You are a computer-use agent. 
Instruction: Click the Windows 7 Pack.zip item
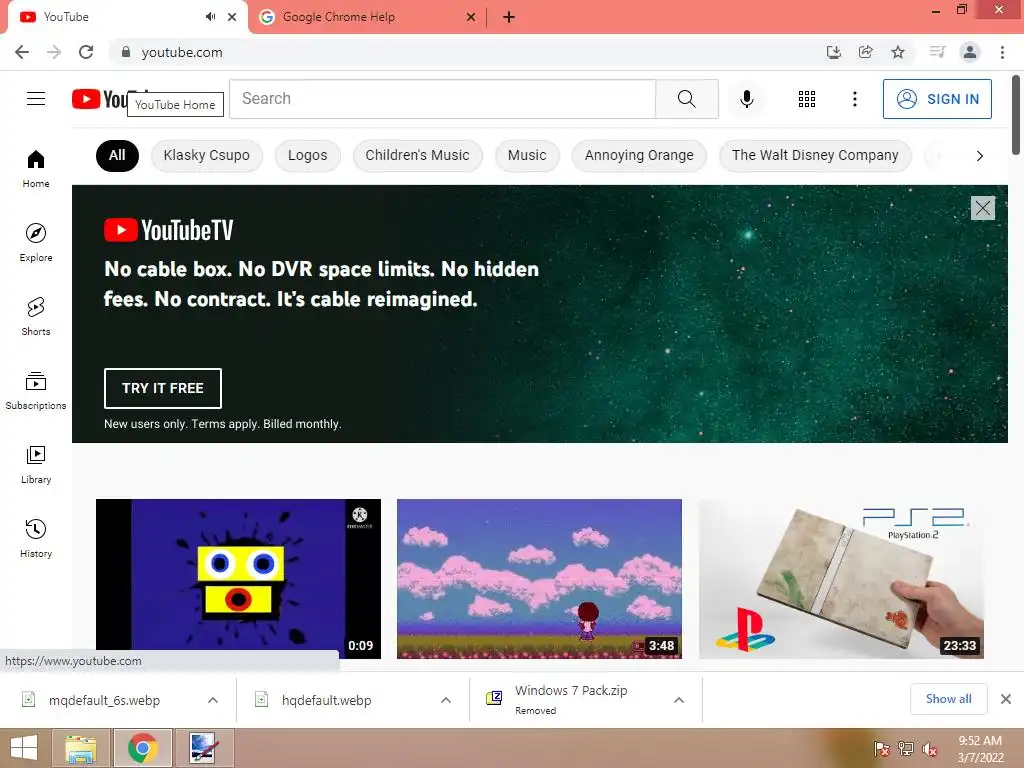[571, 699]
